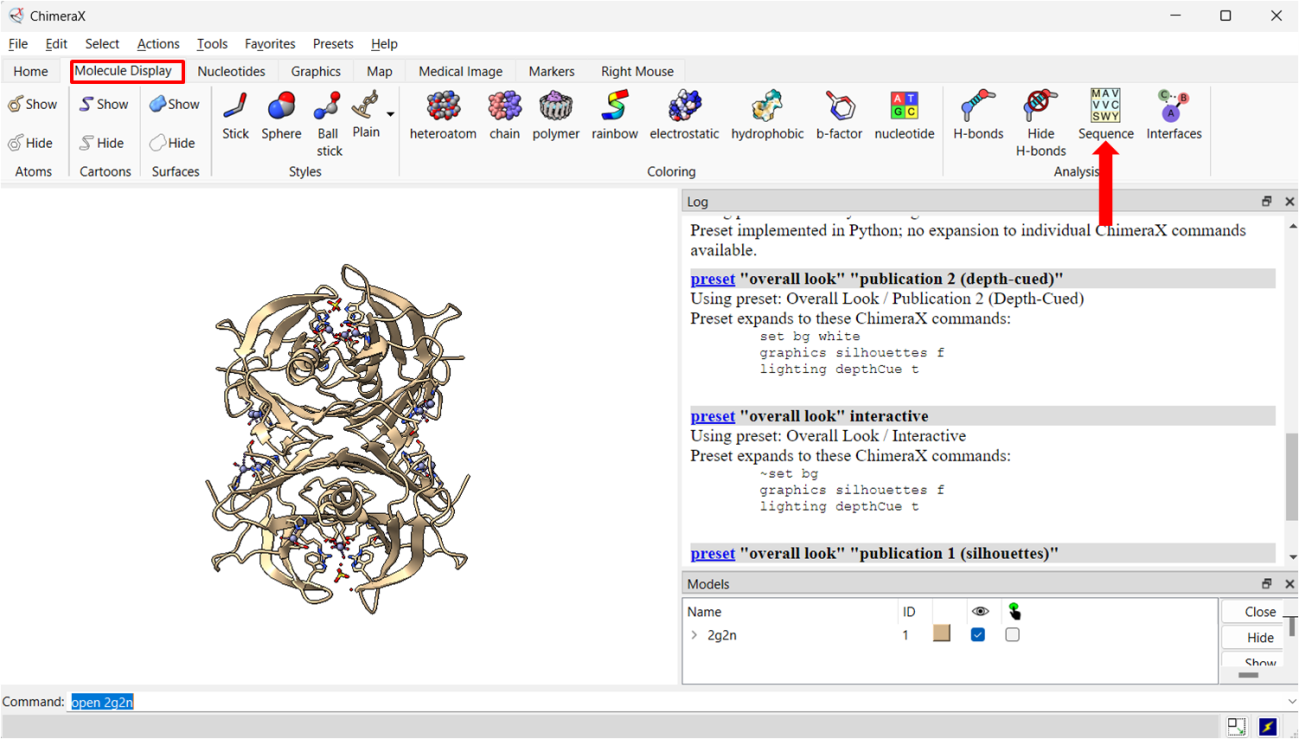Show atoms using the Atoms Show icon
The image size is (1299, 739).
point(32,104)
